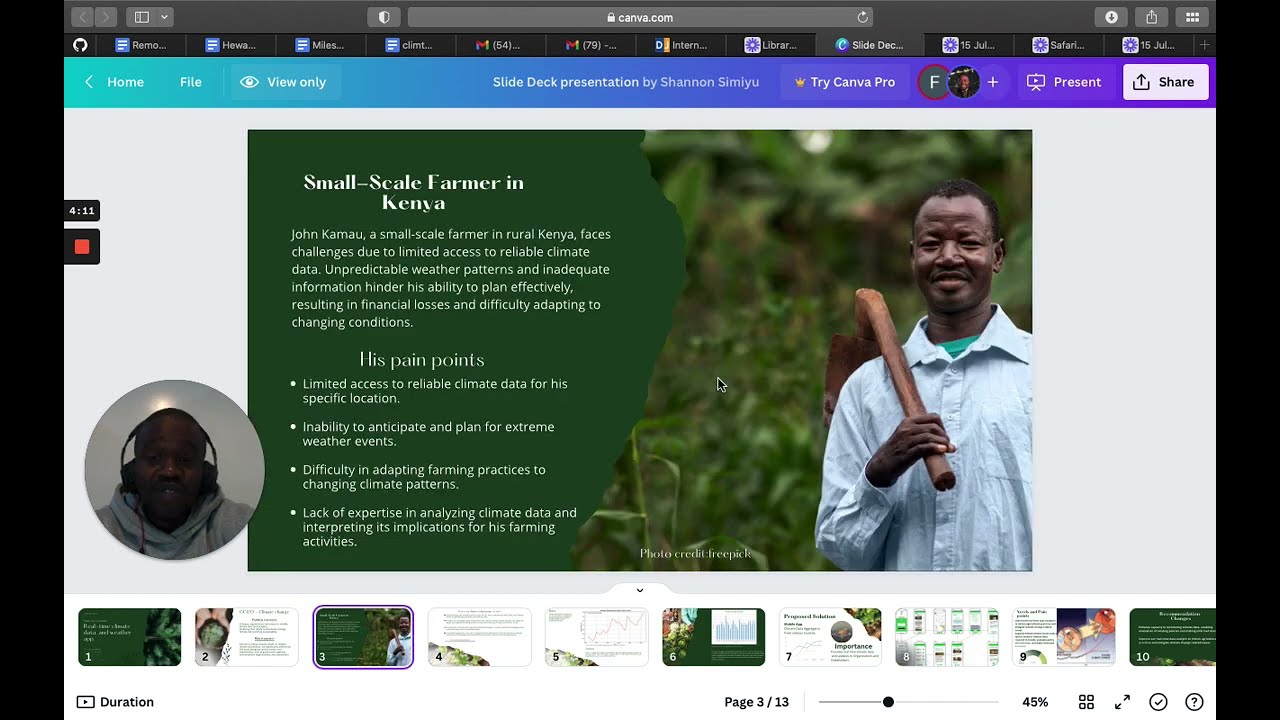Screen dimensions: 1280x720
Task: Open the sidebar options dropdown arrow
Action: [x=165, y=17]
